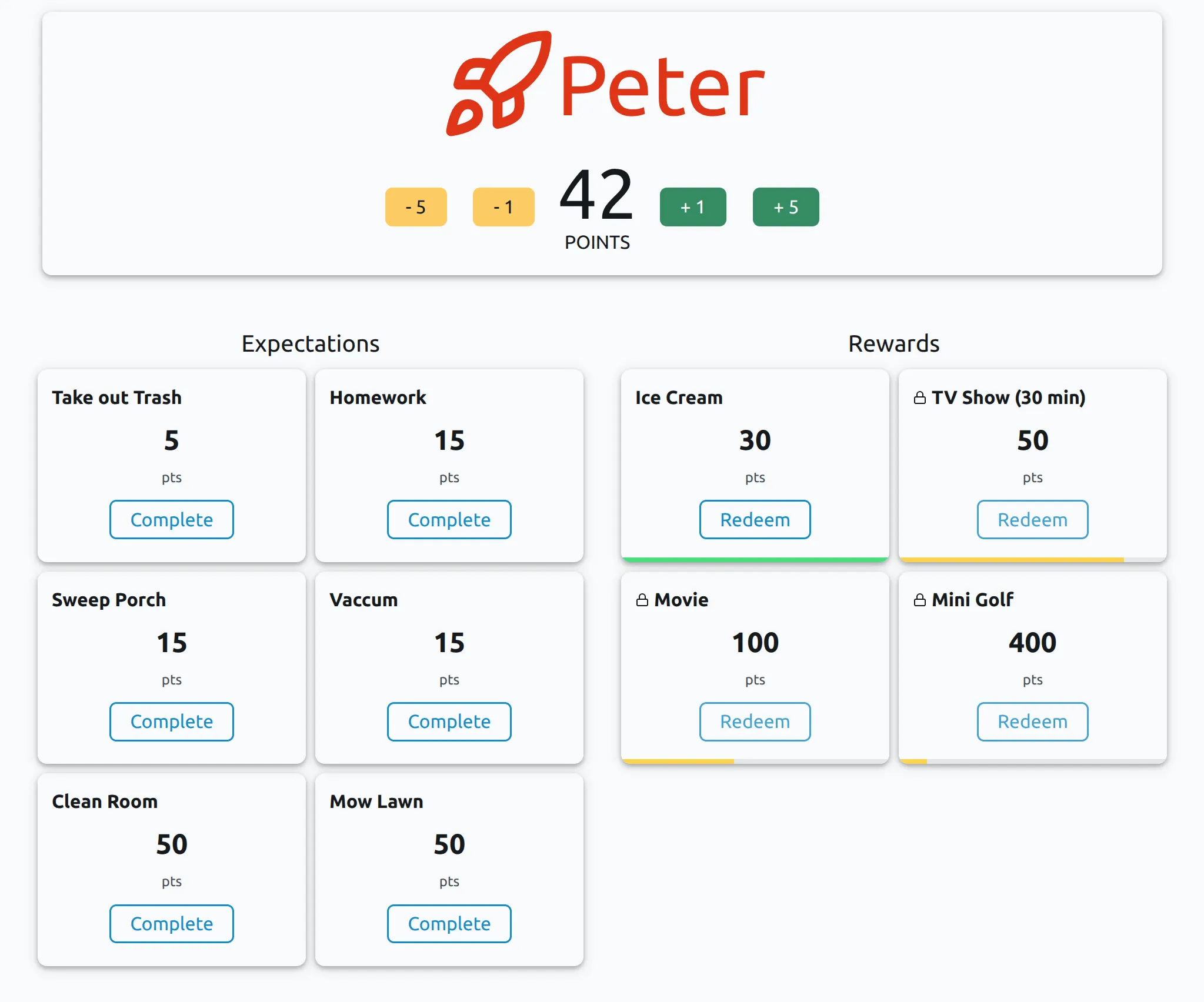Viewport: 1204px width, 1002px height.
Task: Redeem the Mini Golf reward
Action: [x=1032, y=722]
